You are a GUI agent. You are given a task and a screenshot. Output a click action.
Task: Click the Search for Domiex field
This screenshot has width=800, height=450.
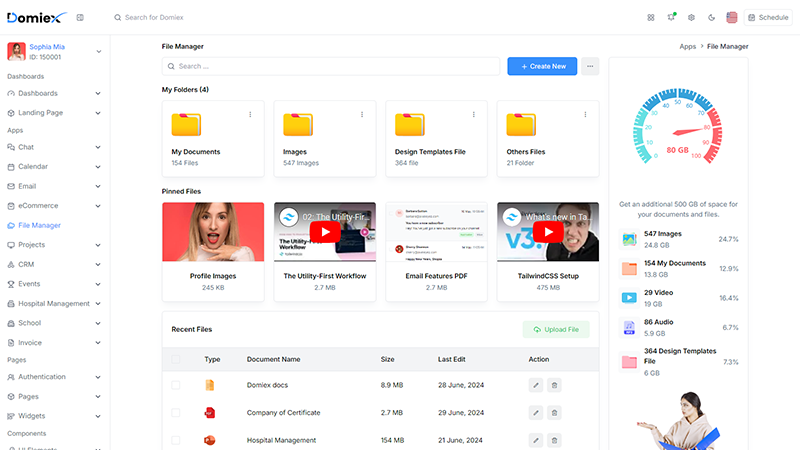(154, 17)
